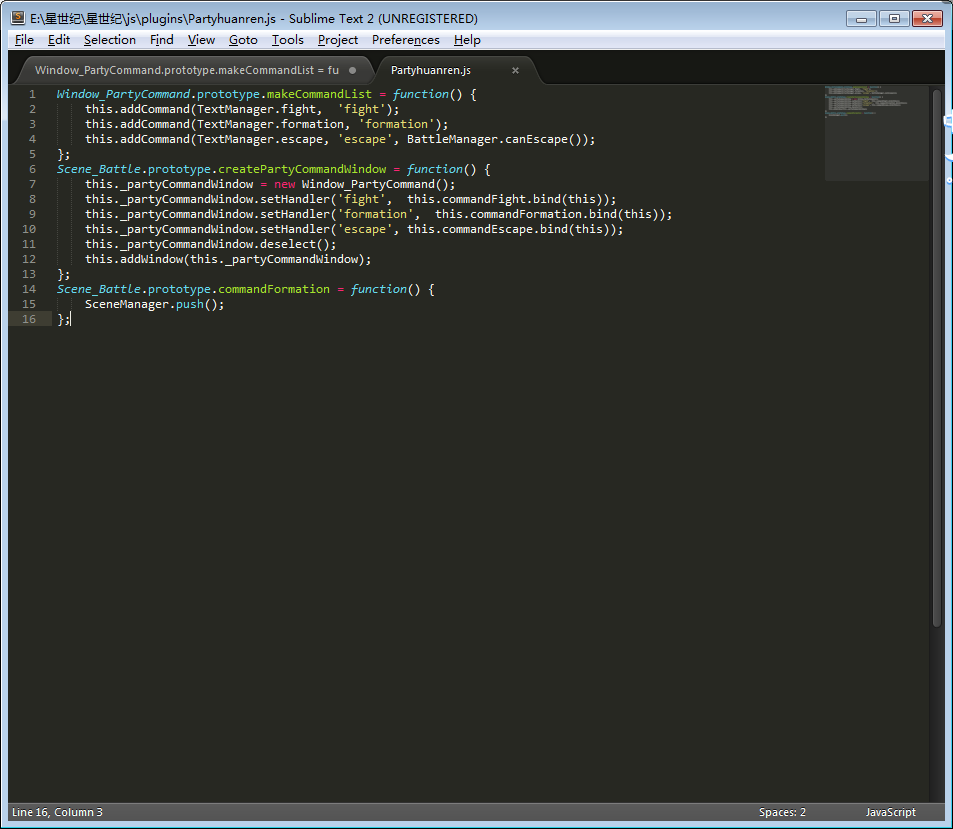Open the Selection menu

[110, 40]
